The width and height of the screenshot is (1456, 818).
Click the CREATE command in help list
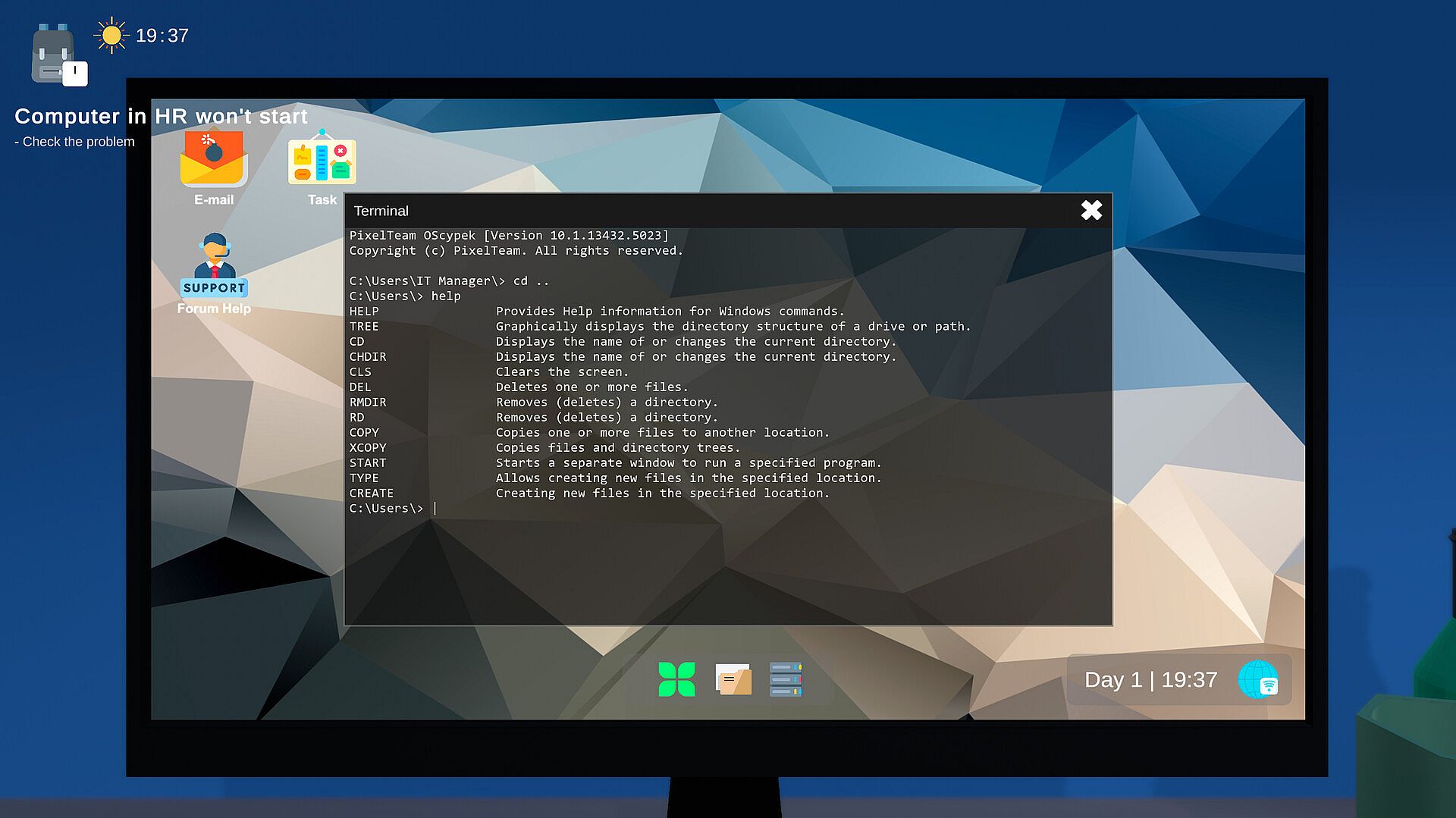pyautogui.click(x=371, y=494)
